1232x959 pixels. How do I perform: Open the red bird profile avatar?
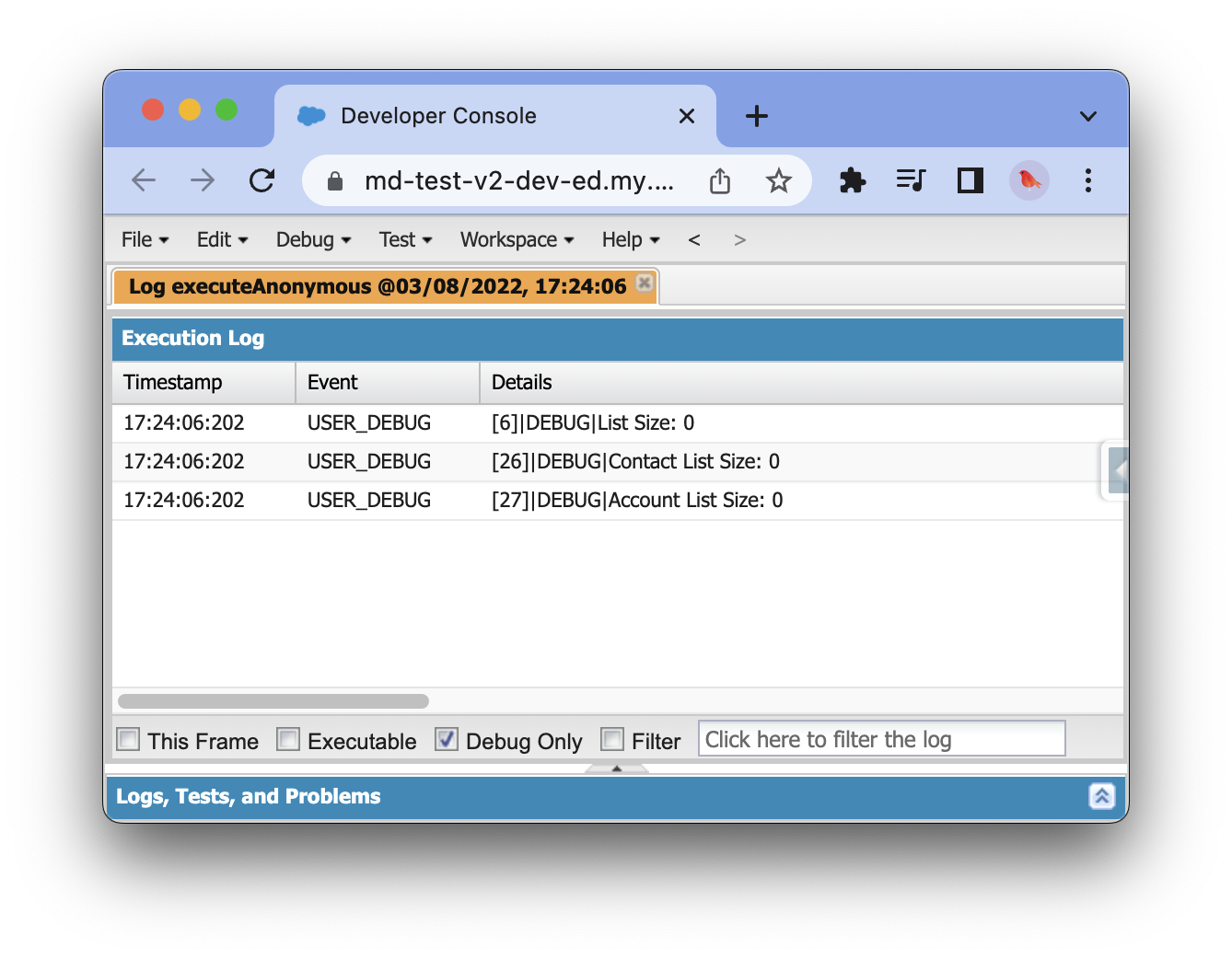pyautogui.click(x=1029, y=180)
